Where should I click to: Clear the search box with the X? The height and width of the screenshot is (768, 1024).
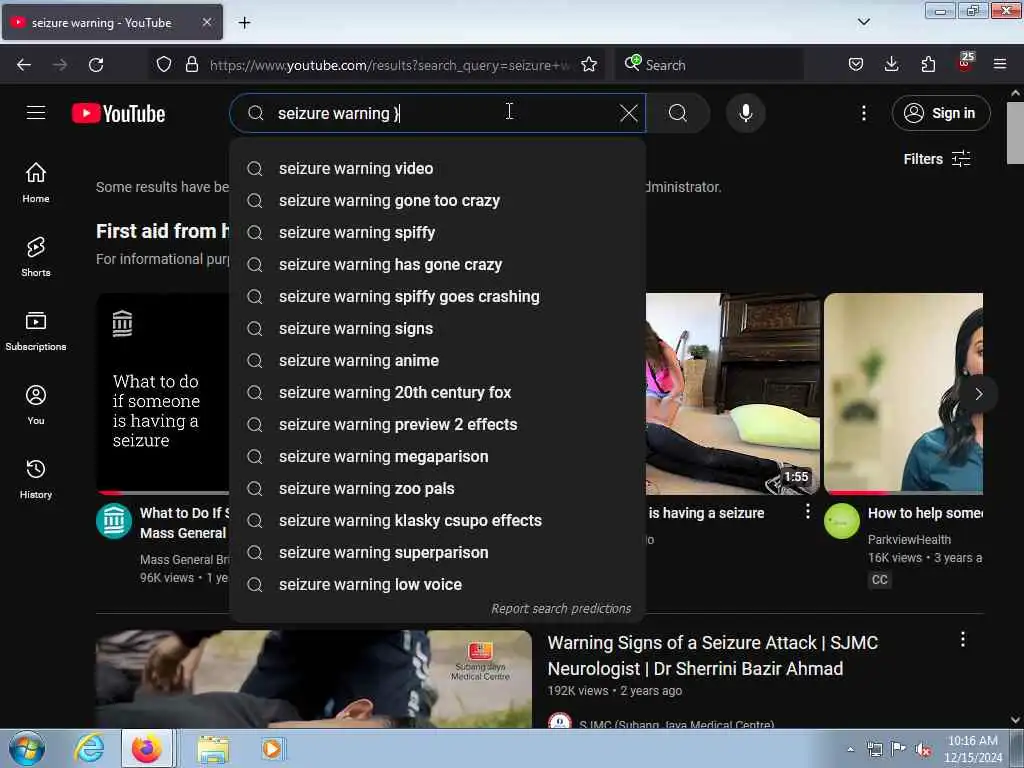[628, 113]
